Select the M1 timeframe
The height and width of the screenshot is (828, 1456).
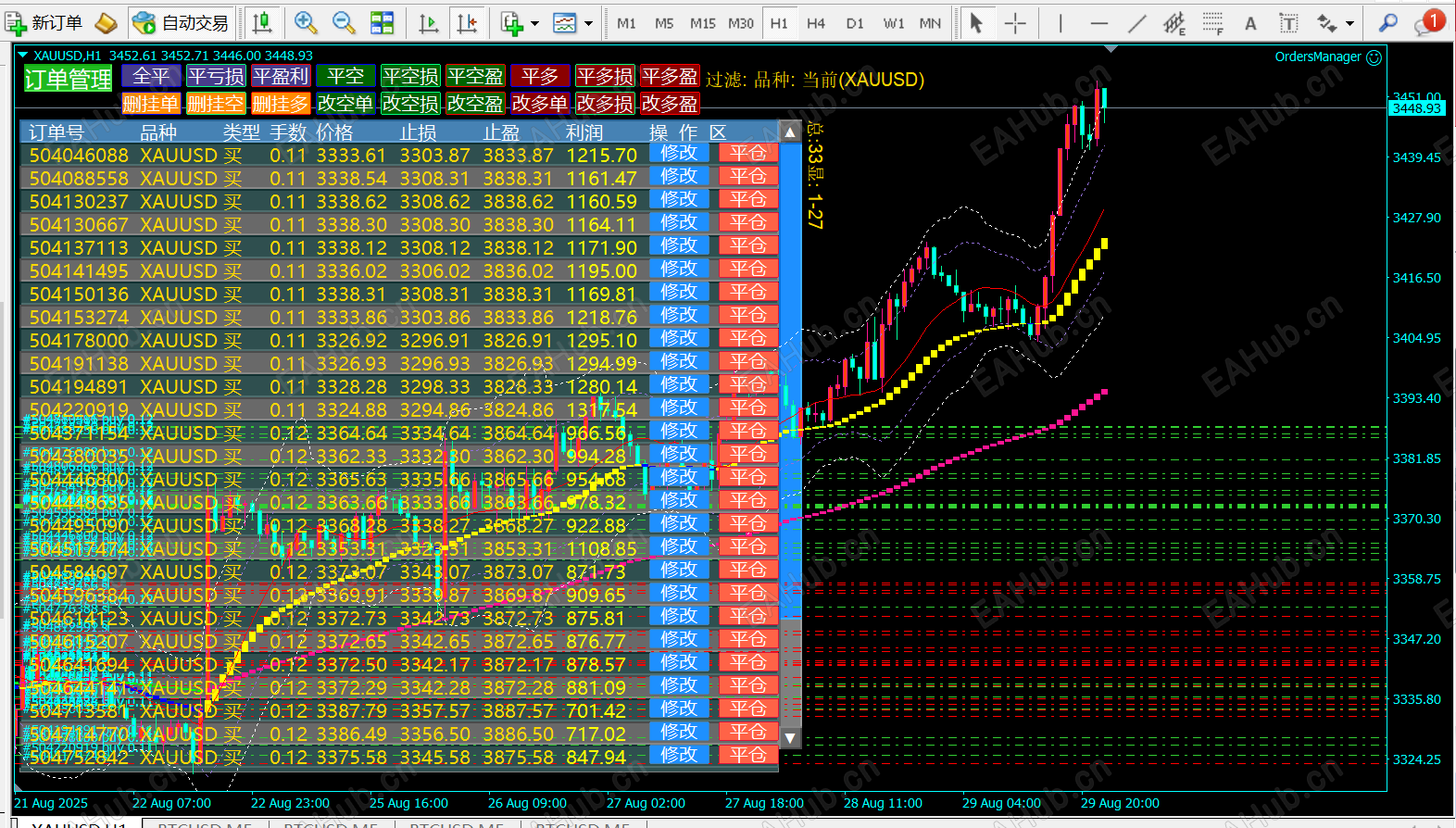(x=627, y=23)
